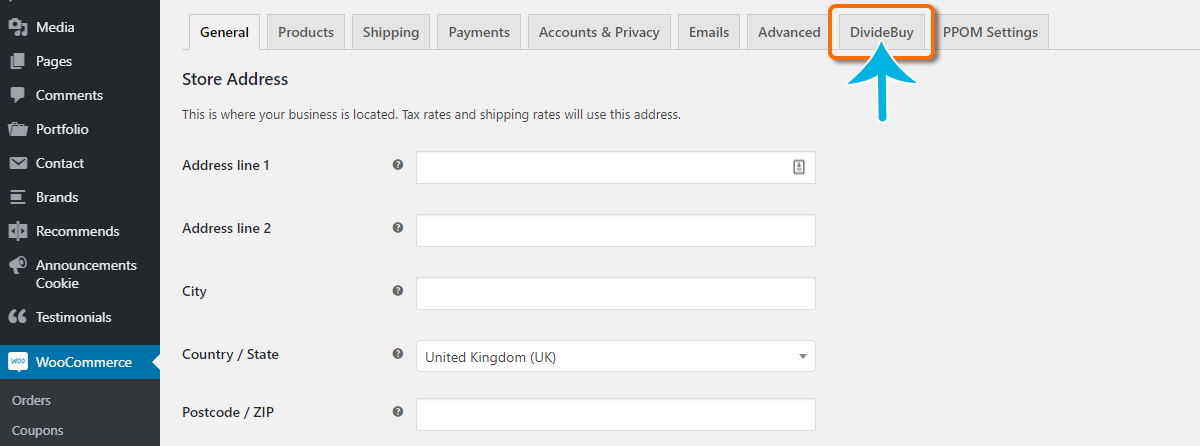Open the Payments settings tab
The width and height of the screenshot is (1200, 446).
479,32
